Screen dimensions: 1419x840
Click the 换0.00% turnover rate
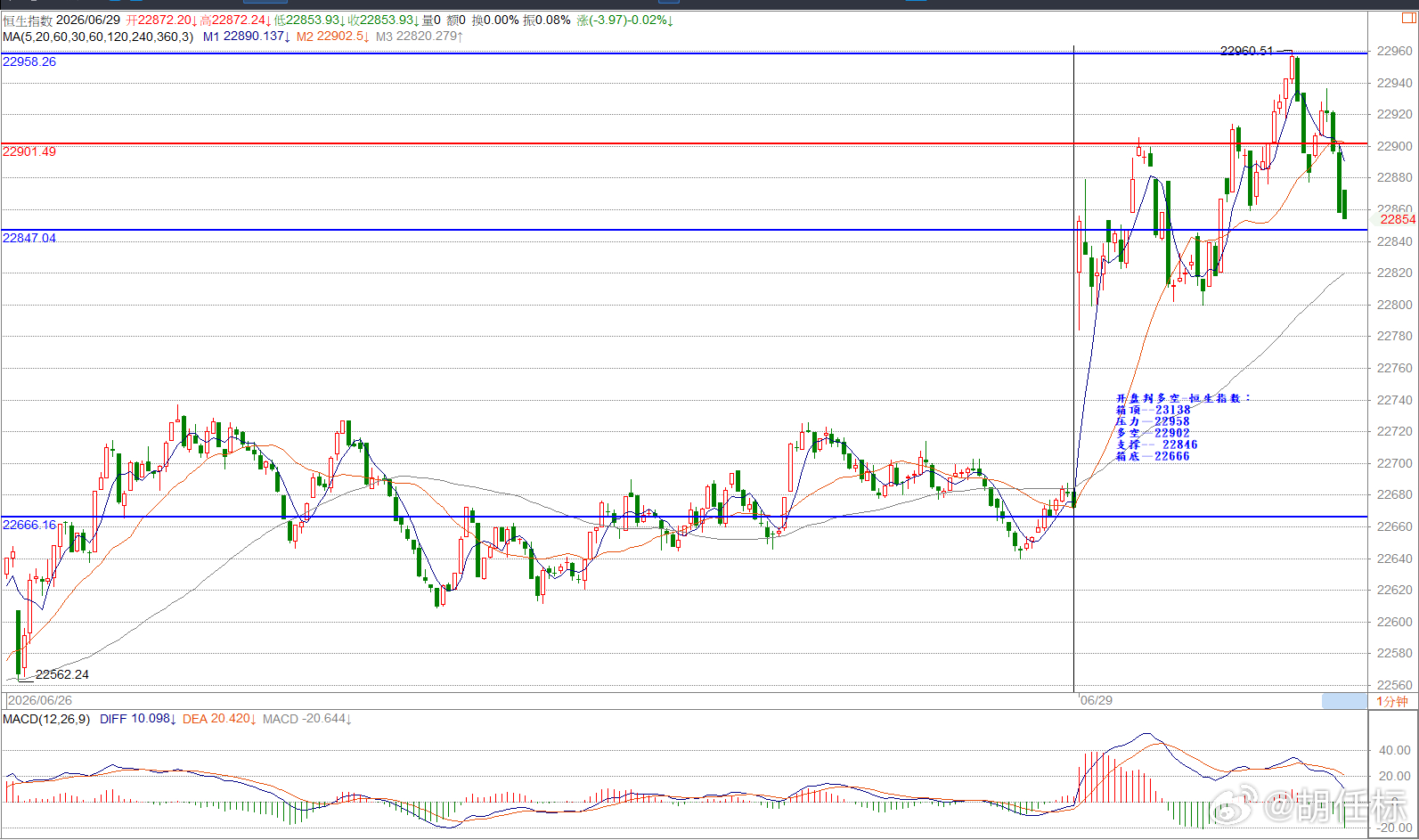[x=494, y=20]
